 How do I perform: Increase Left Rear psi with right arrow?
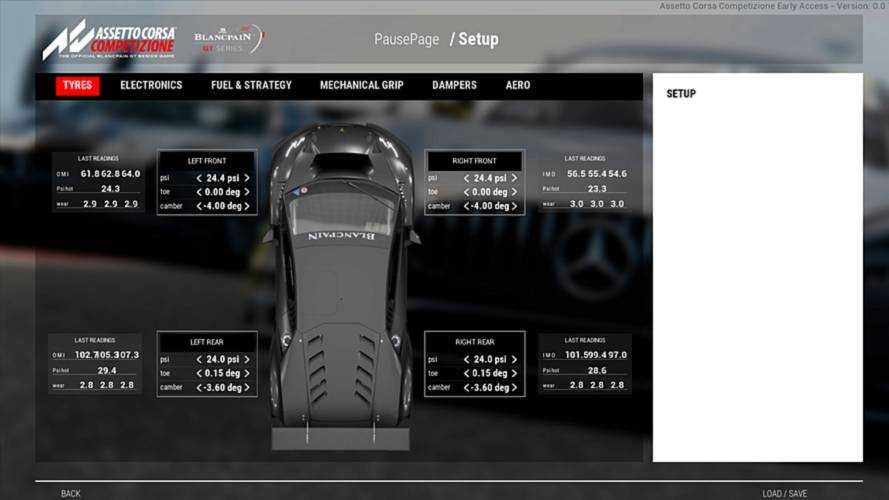[247, 359]
